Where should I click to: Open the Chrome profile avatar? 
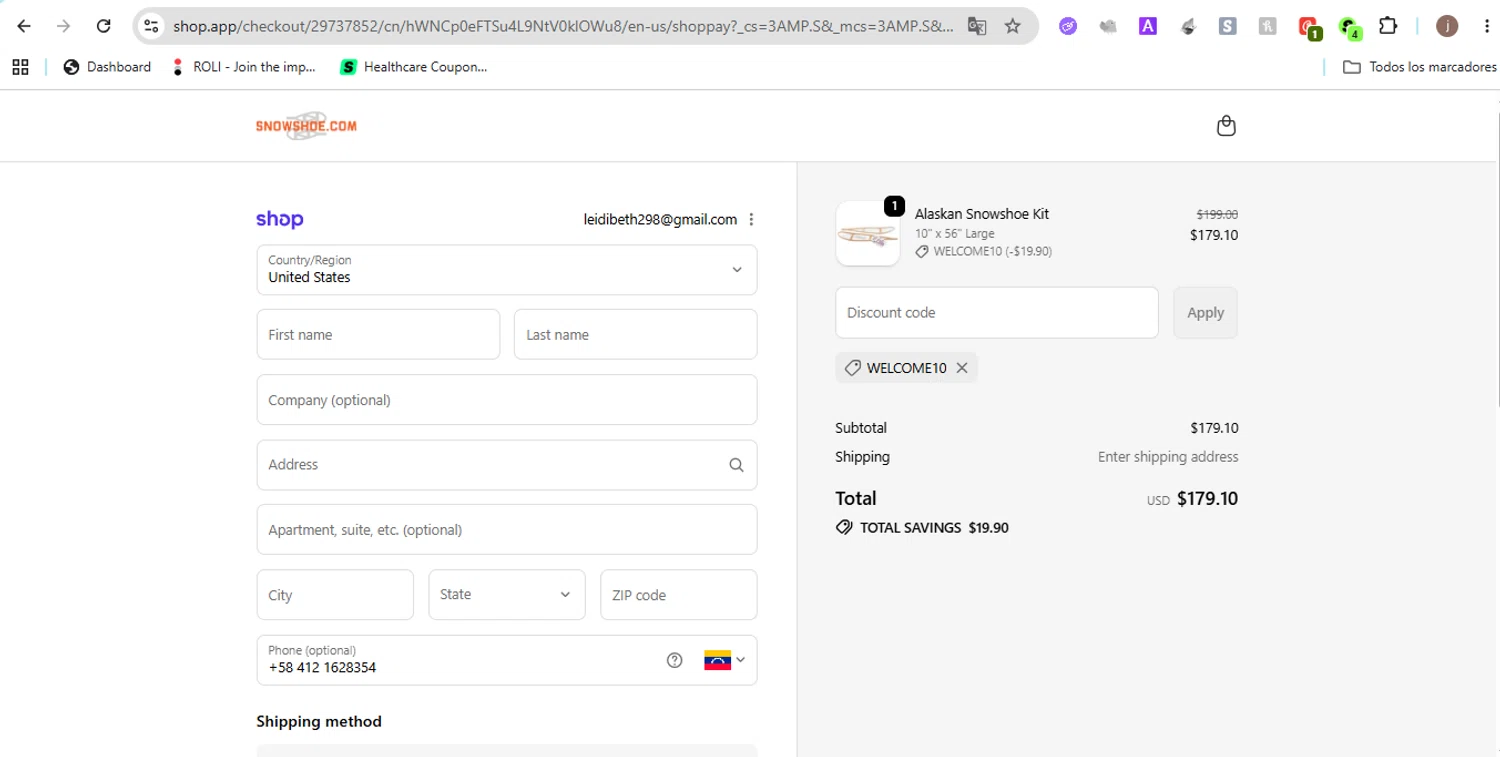click(x=1447, y=26)
